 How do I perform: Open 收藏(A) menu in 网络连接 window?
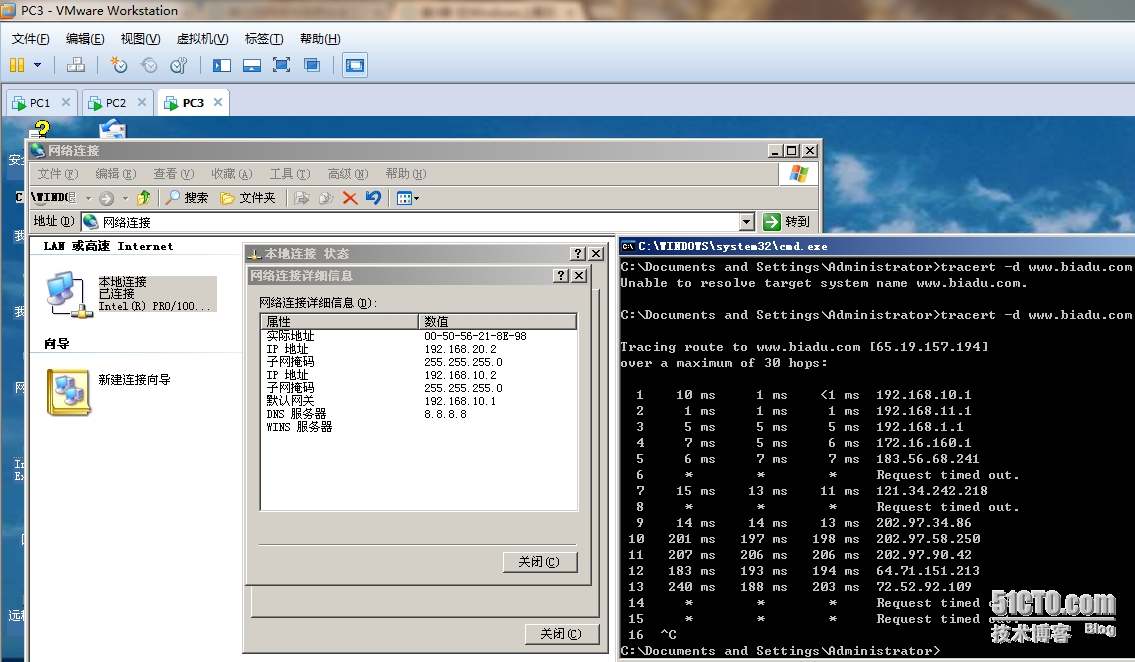pyautogui.click(x=232, y=174)
